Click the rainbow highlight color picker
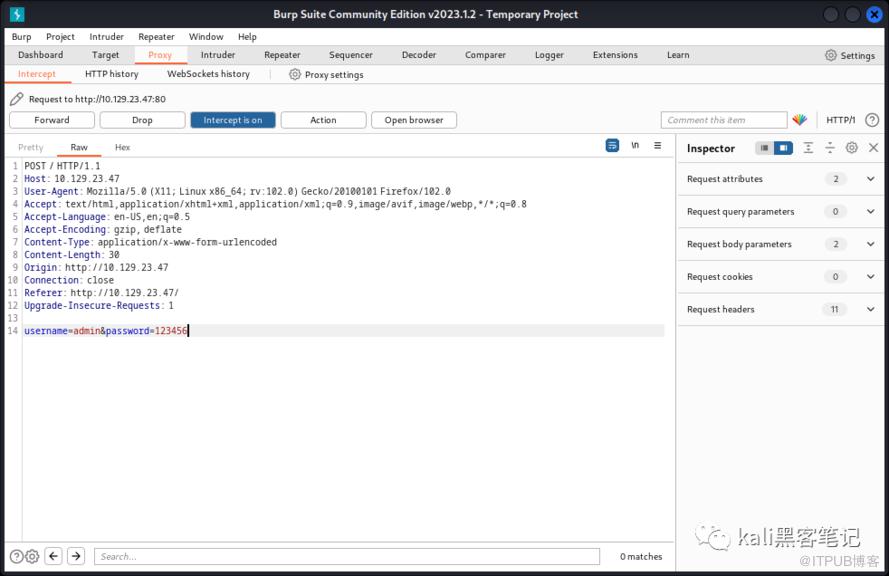This screenshot has width=889, height=576. [799, 120]
